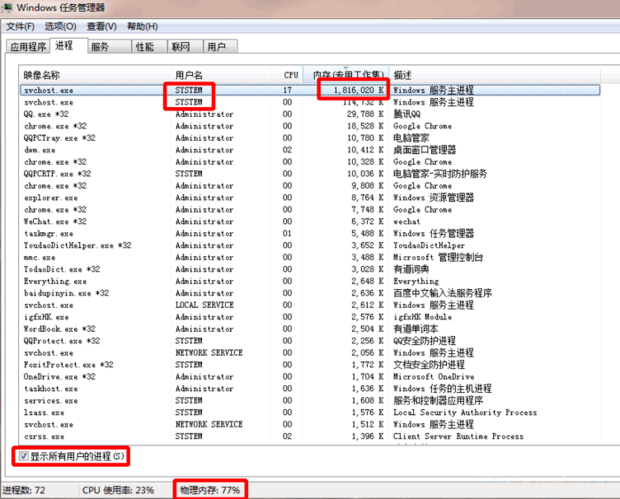Viewport: 620px width, 499px height.
Task: Select the QQ.exe *32 process row
Action: pos(50,114)
